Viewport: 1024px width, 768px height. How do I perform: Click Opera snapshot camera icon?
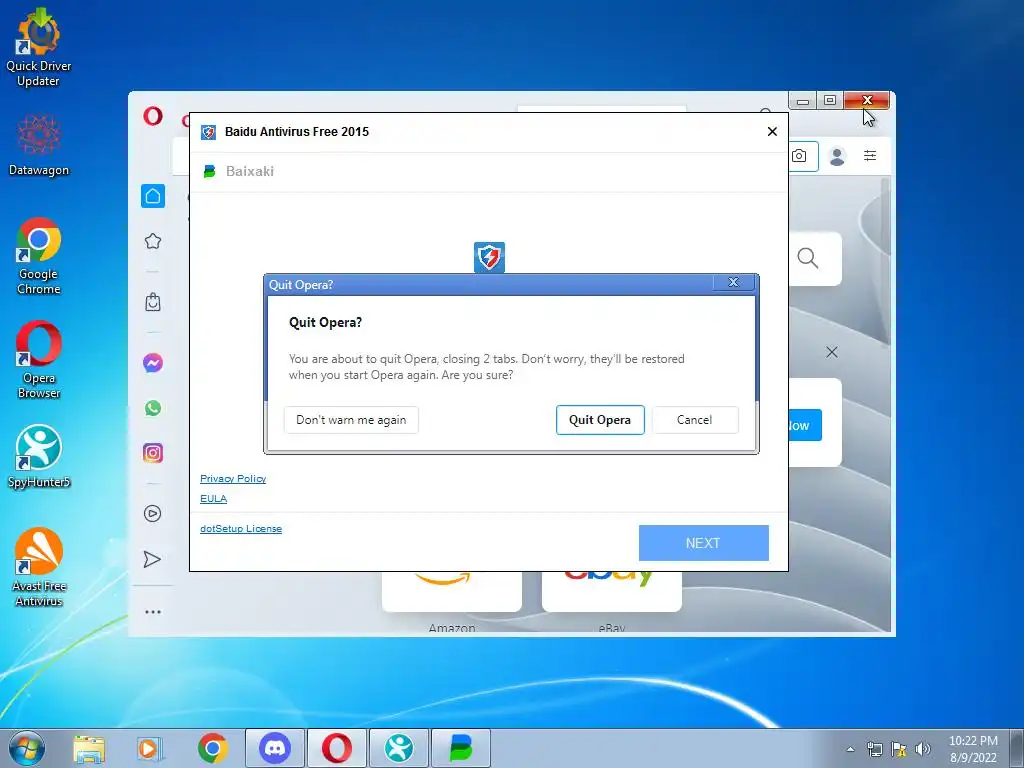click(799, 156)
